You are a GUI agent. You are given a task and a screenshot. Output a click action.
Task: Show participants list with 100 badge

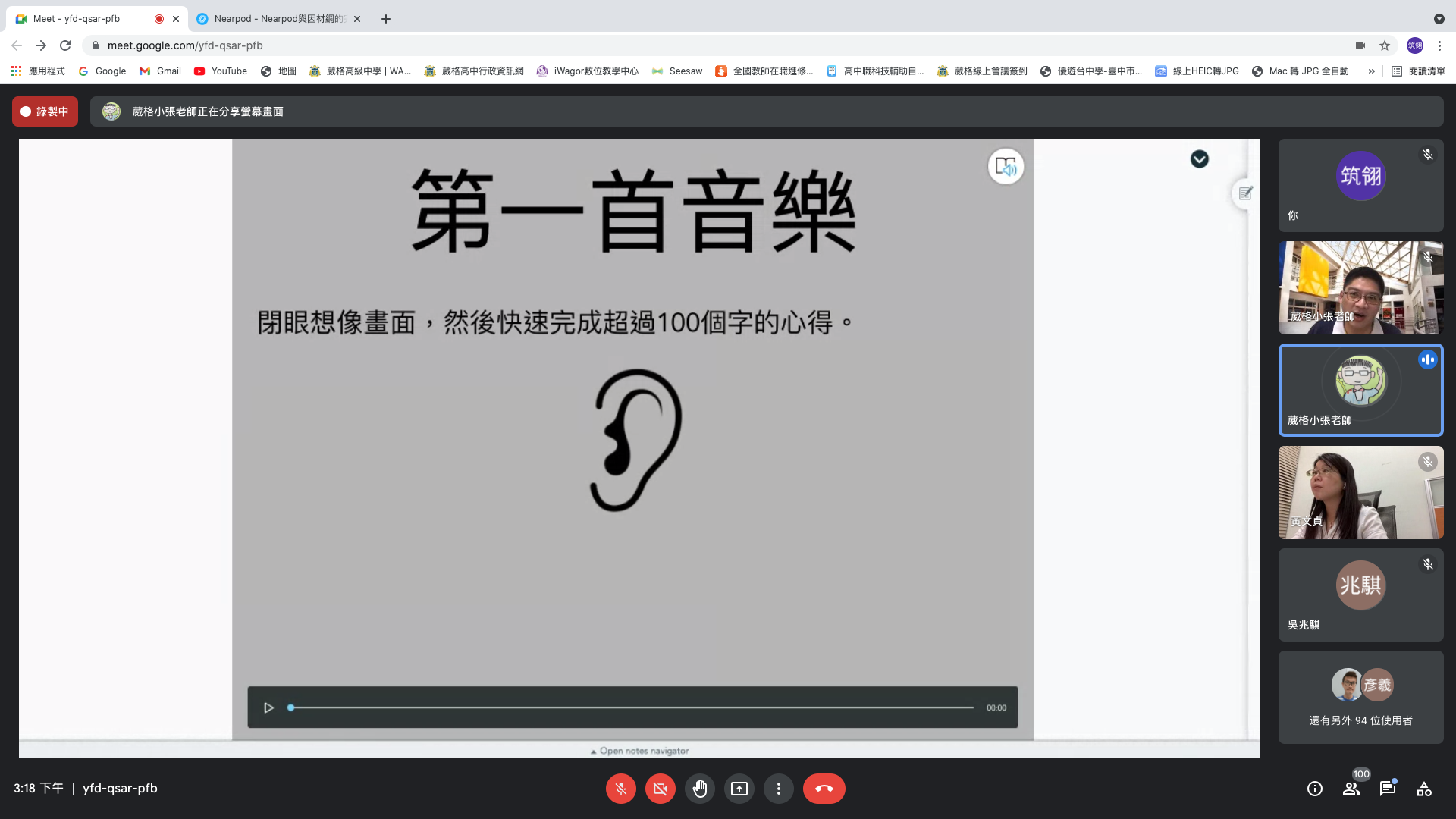(1351, 789)
